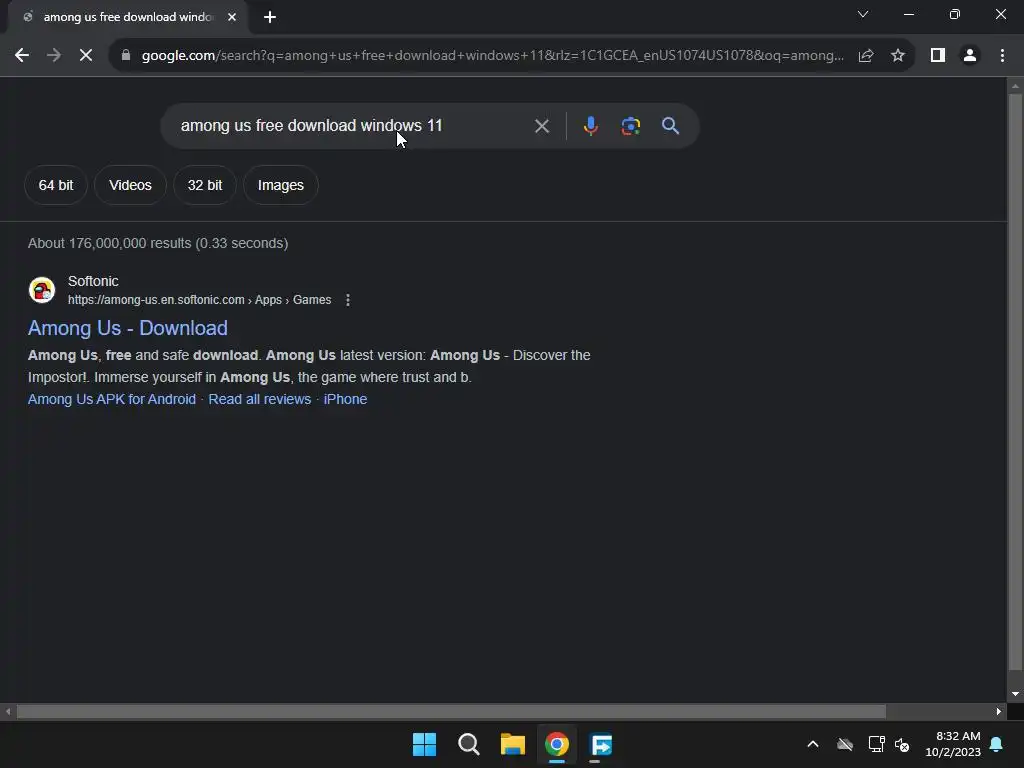Click the scroll right arrow
The width and height of the screenshot is (1024, 768).
(x=999, y=712)
